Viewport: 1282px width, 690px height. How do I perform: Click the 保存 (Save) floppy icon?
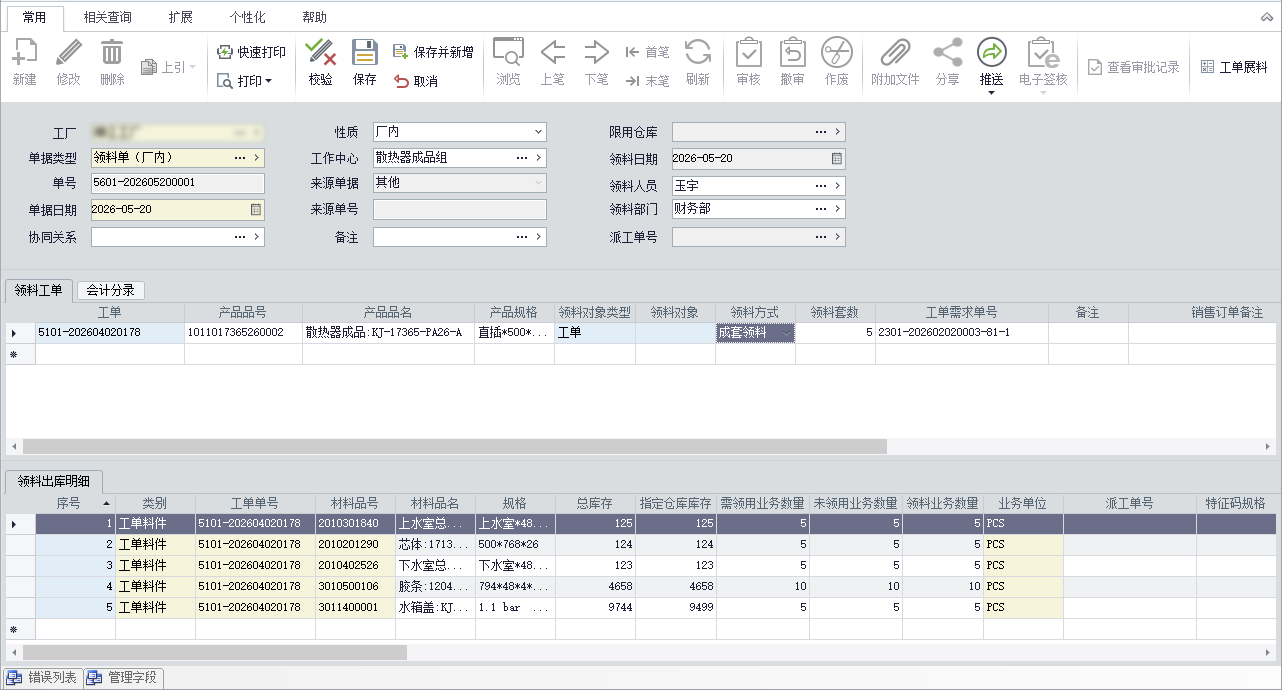[365, 52]
